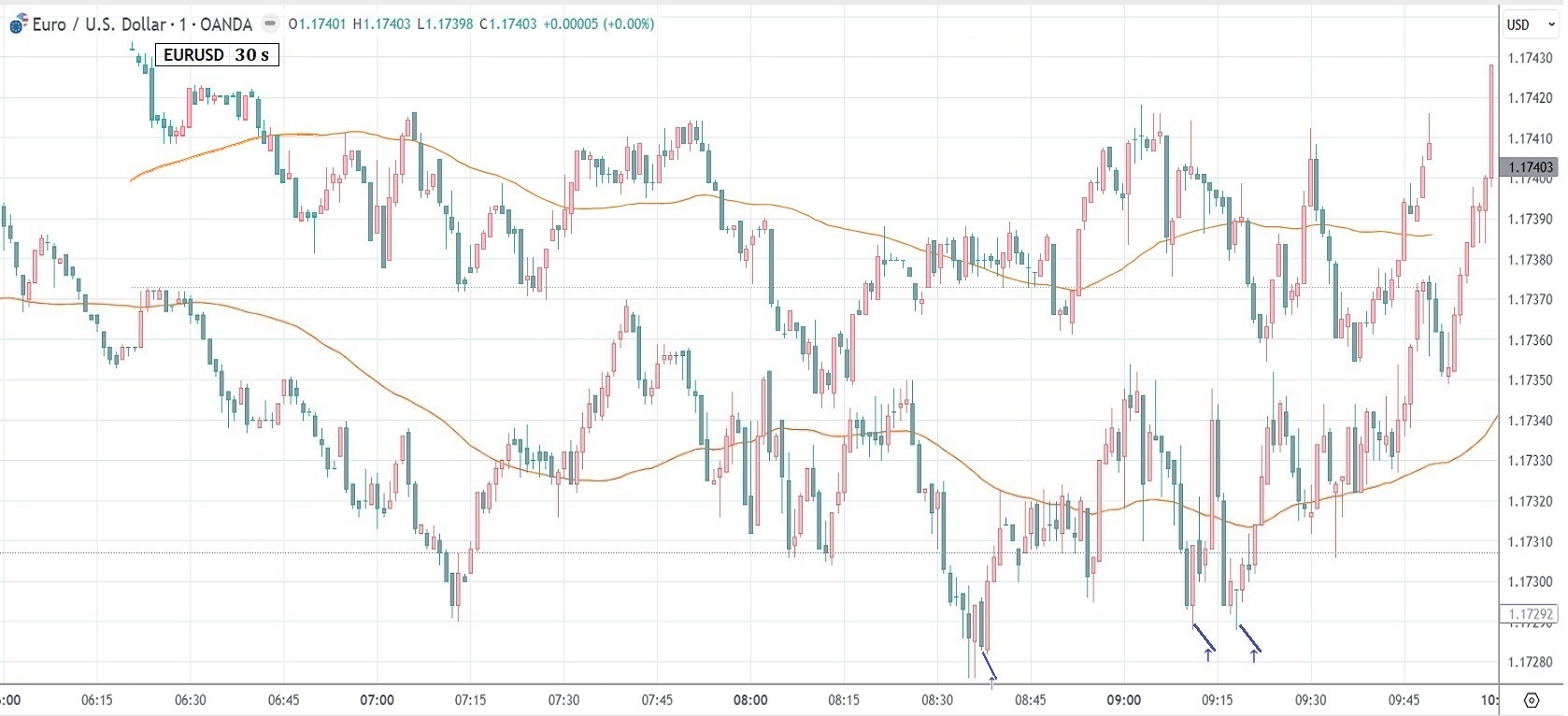Image resolution: width=1568 pixels, height=716 pixels.
Task: Click the highlighted 1.17403 current price label
Action: [1530, 167]
